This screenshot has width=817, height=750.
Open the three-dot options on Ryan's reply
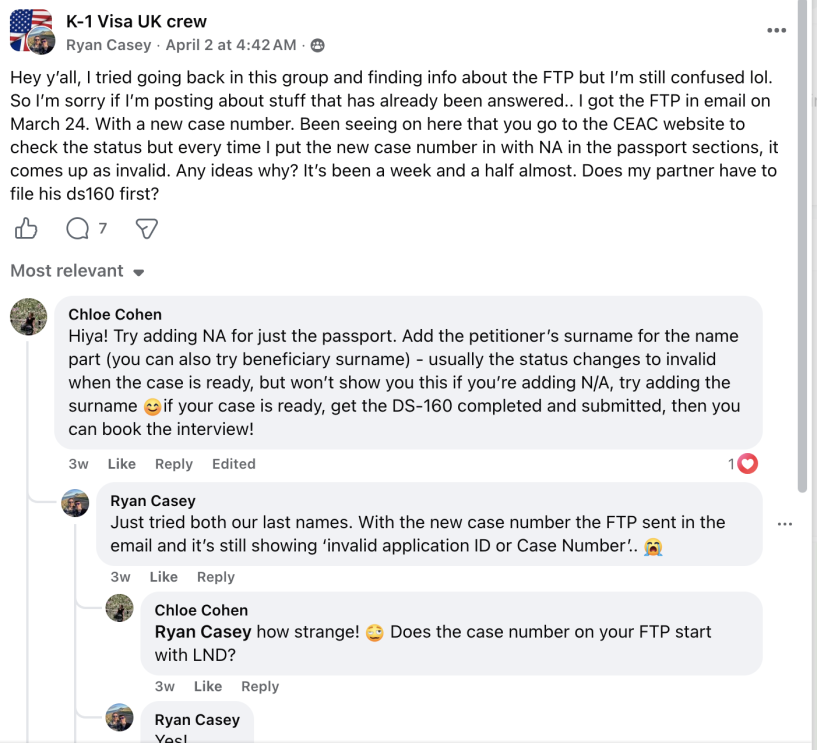[785, 523]
